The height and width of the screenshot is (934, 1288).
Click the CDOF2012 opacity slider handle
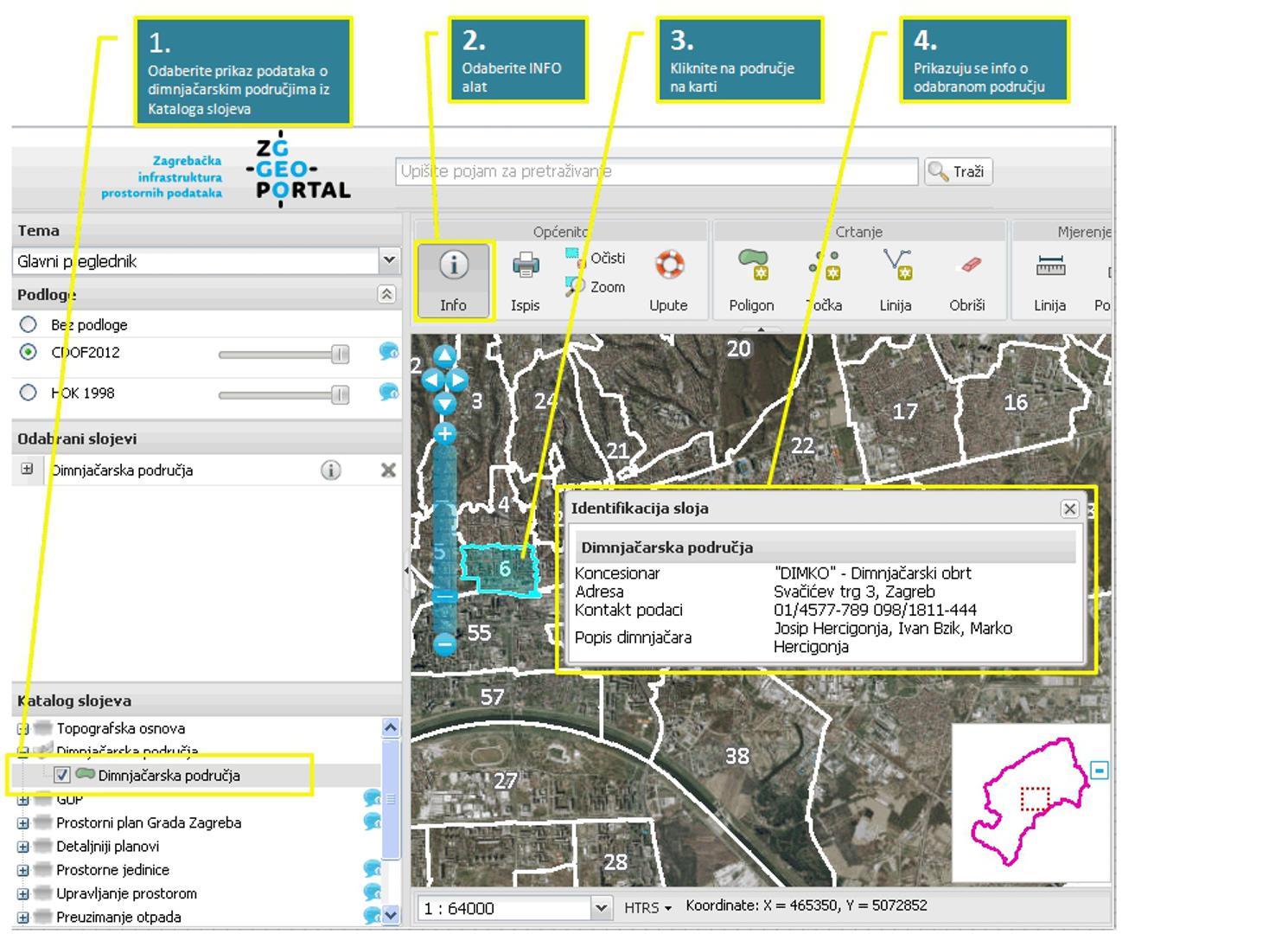tap(341, 354)
